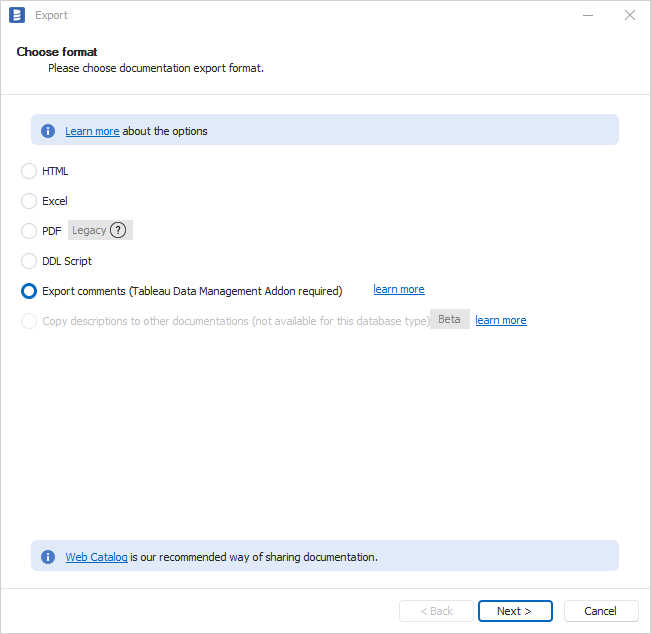651x634 pixels.
Task: Open learn more link next to Beta
Action: 500,321
